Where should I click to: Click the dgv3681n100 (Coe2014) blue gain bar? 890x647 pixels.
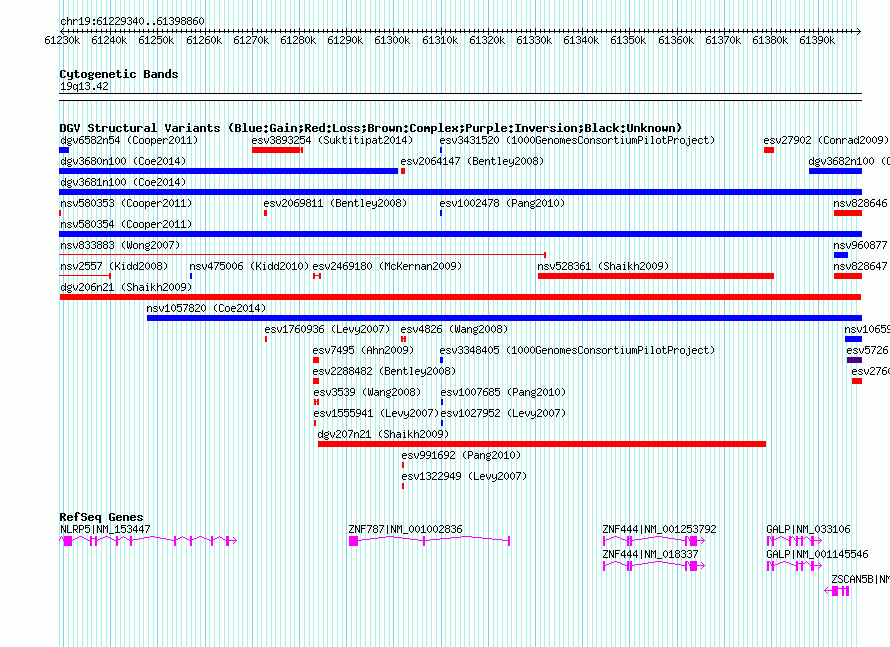[x=460, y=192]
